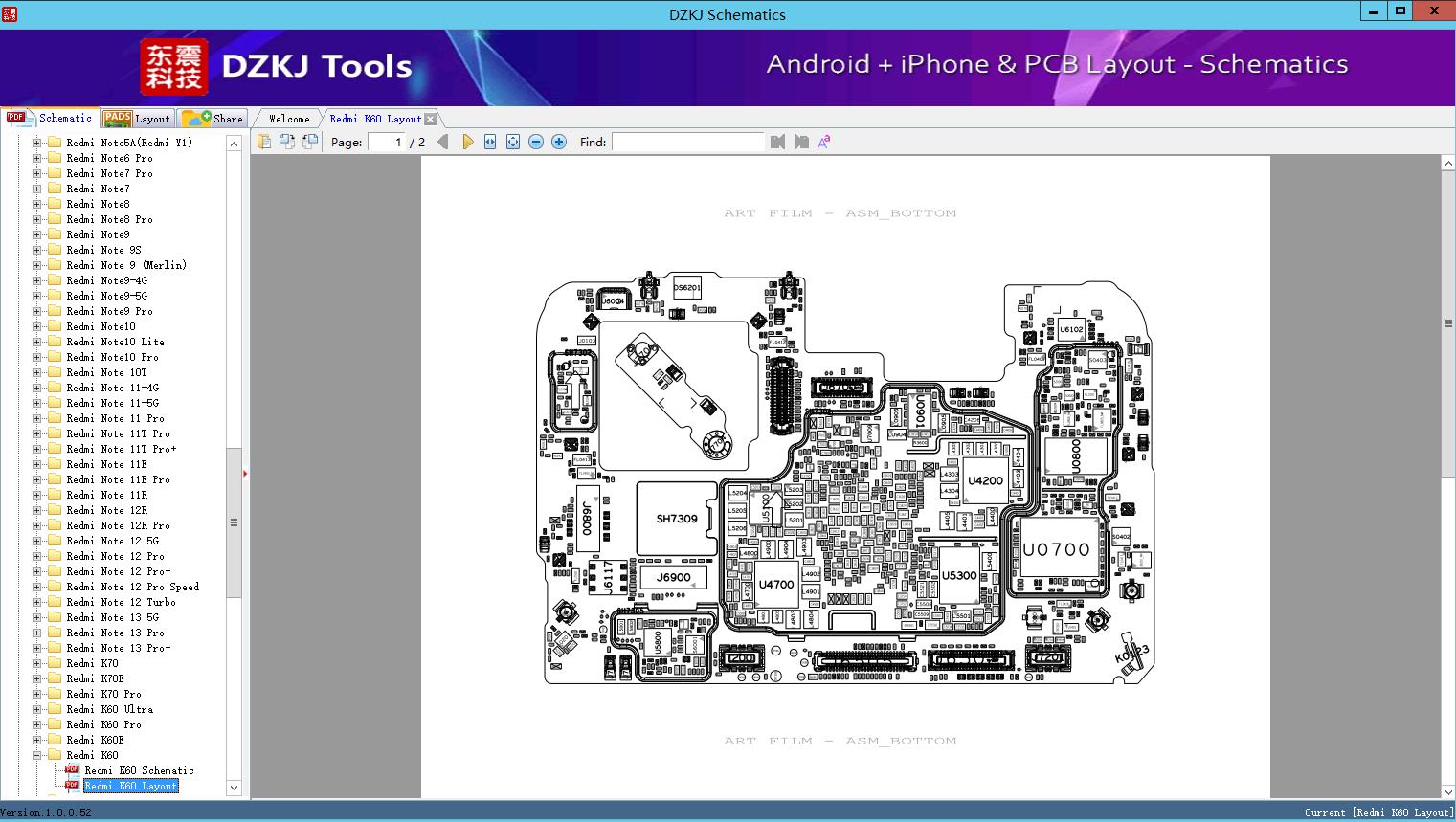1456x822 pixels.
Task: Go to the previous page with the gray arrow
Action: 442,142
